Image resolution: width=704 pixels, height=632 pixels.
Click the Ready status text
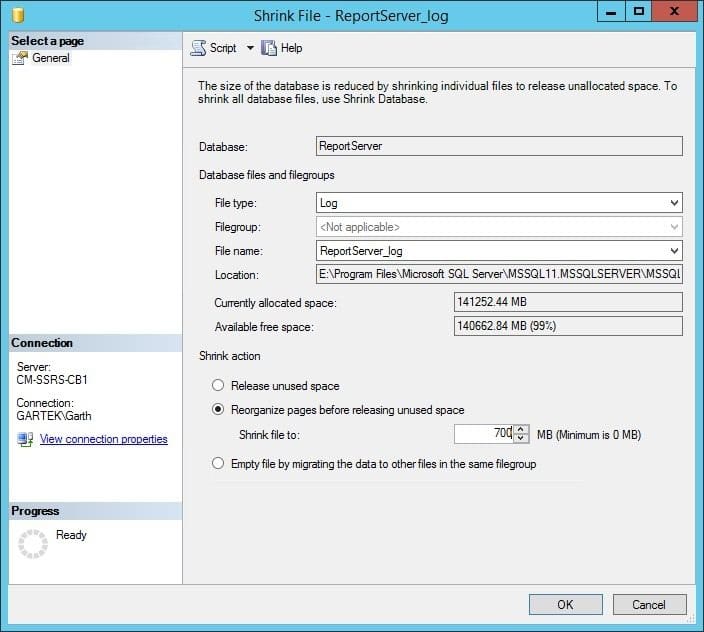tap(71, 535)
